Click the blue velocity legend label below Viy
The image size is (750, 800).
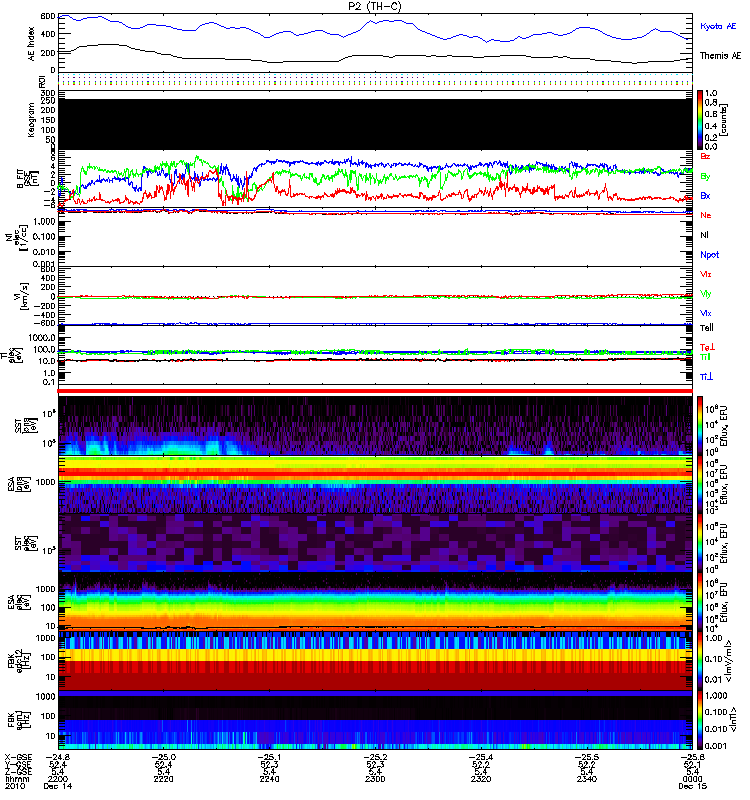tap(705, 313)
